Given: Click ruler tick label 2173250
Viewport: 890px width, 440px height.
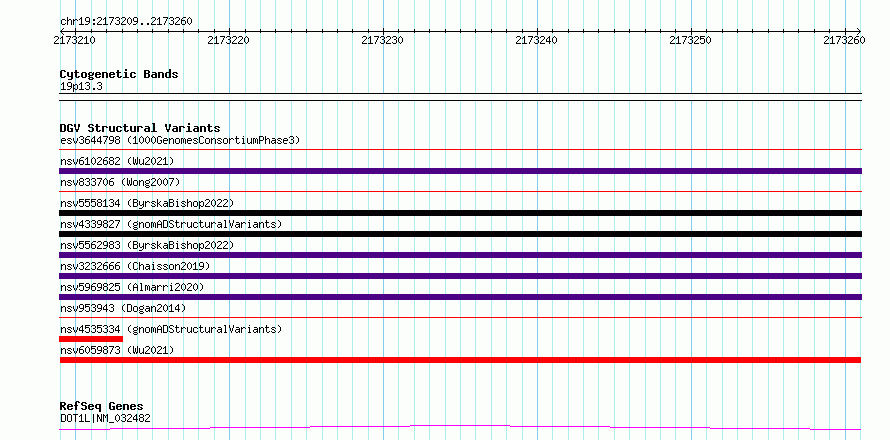Looking at the screenshot, I should [x=691, y=40].
